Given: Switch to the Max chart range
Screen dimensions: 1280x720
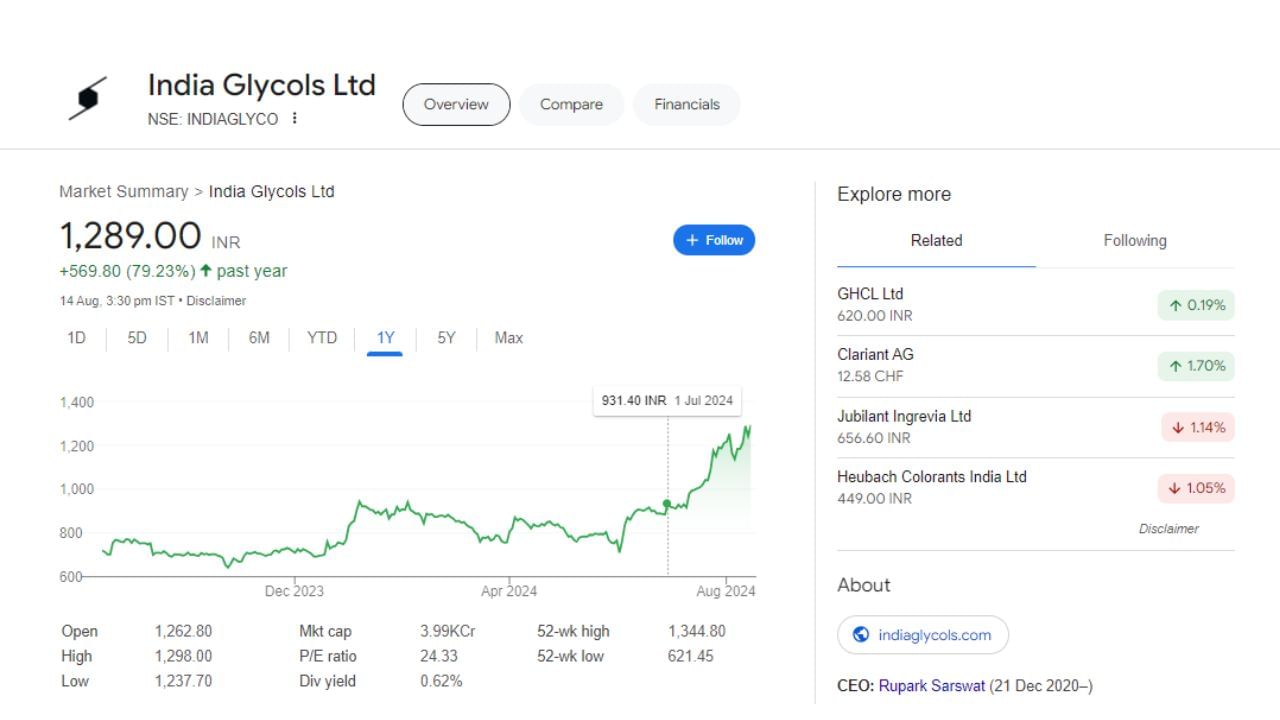Looking at the screenshot, I should [x=508, y=338].
